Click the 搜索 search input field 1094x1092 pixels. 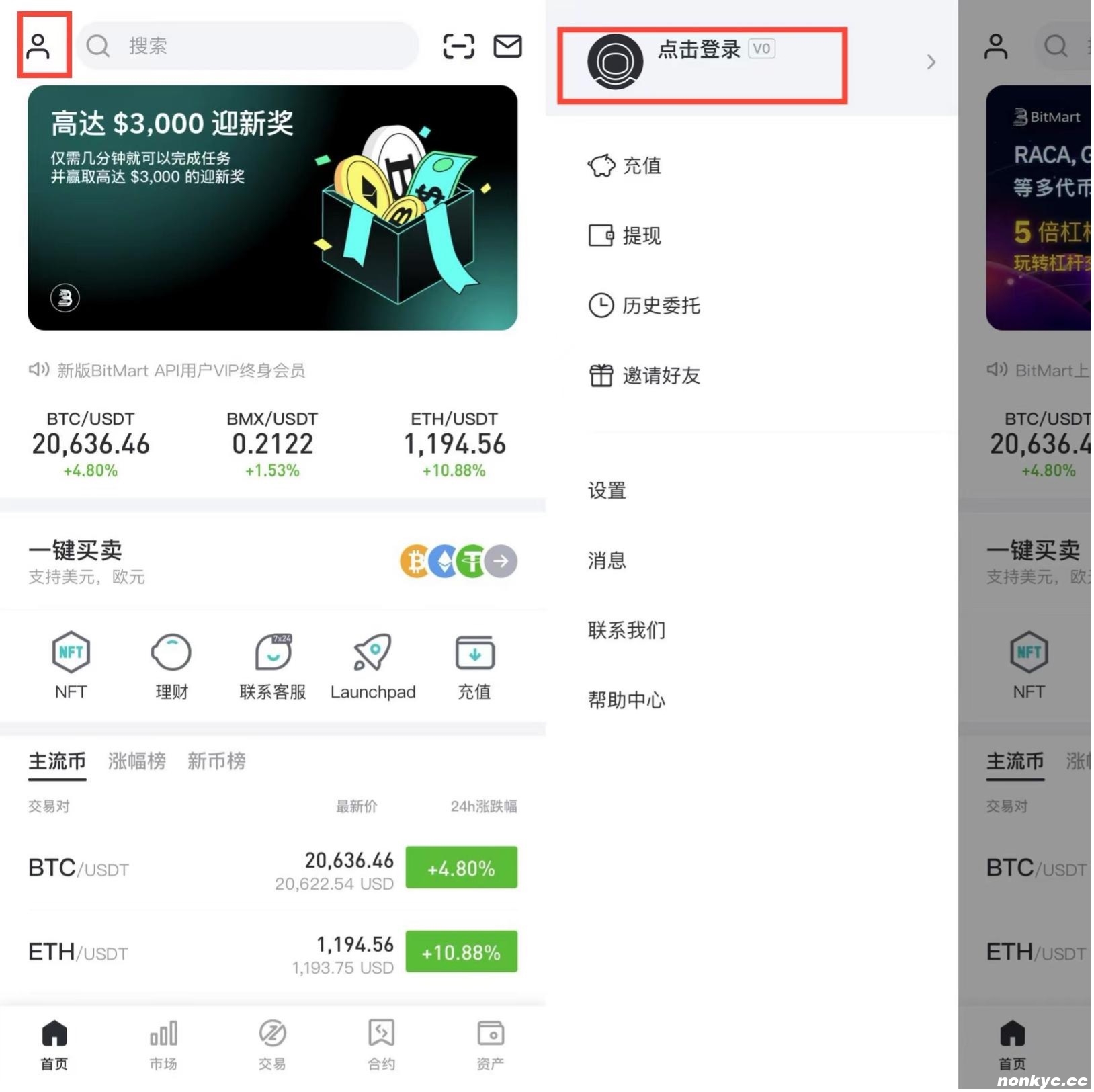pyautogui.click(x=247, y=46)
